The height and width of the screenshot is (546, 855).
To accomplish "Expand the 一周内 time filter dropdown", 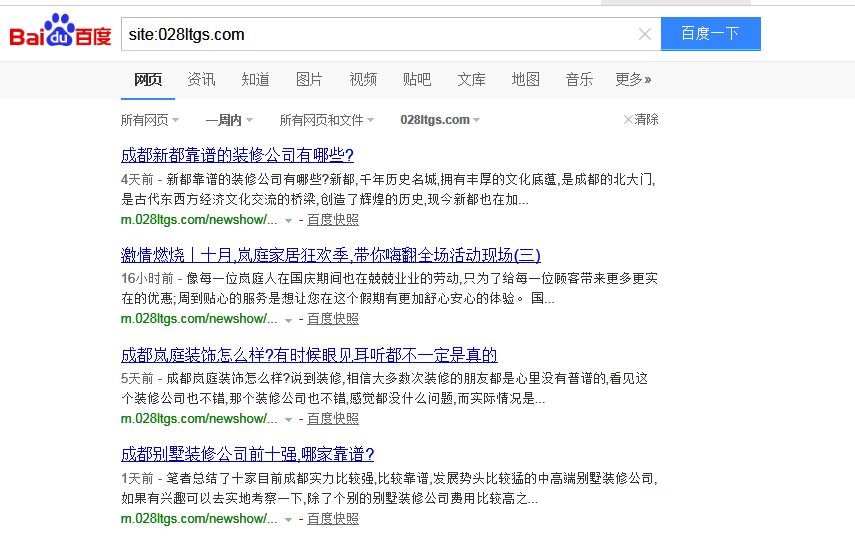I will (229, 120).
